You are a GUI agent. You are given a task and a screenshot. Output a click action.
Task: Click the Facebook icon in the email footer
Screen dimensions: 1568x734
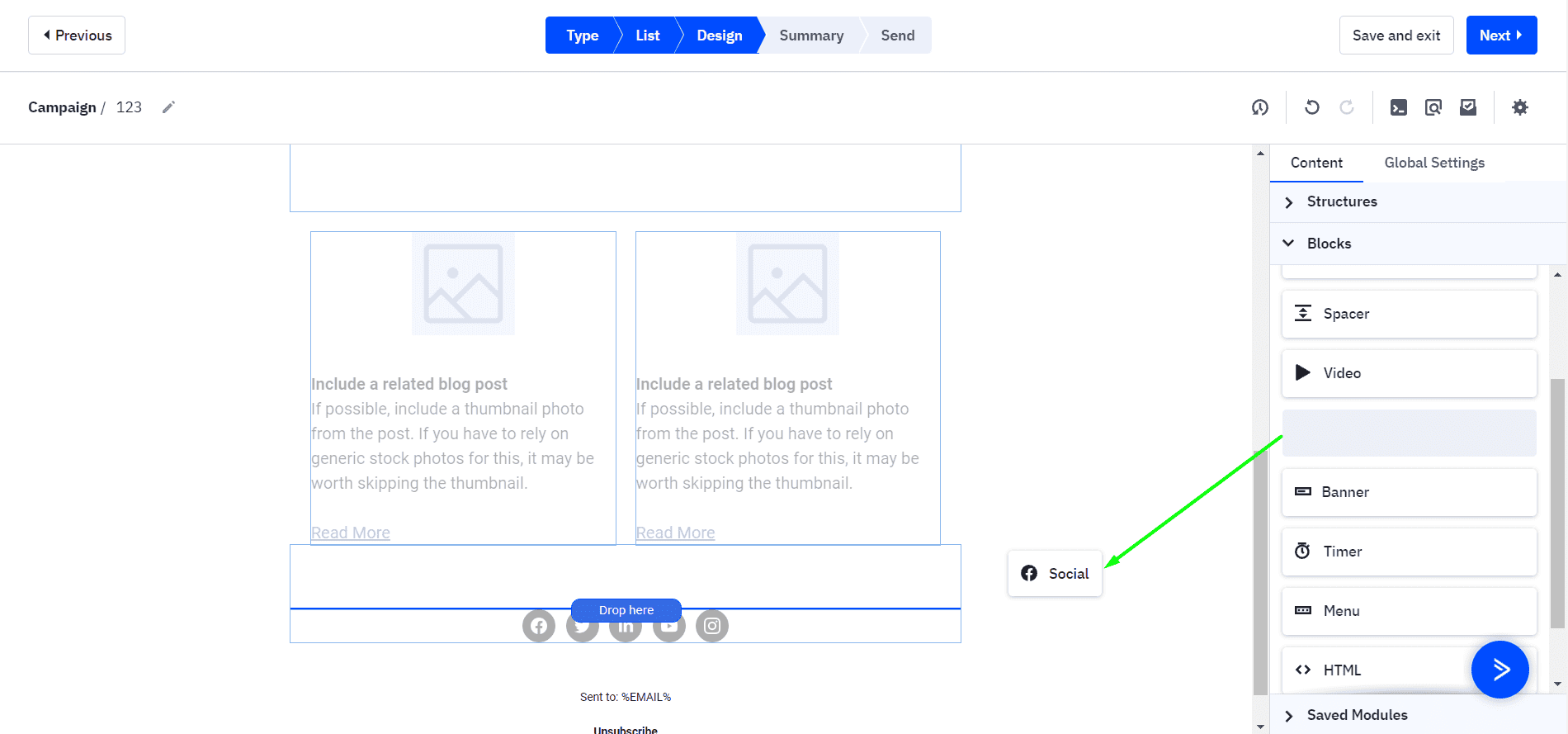pos(539,627)
